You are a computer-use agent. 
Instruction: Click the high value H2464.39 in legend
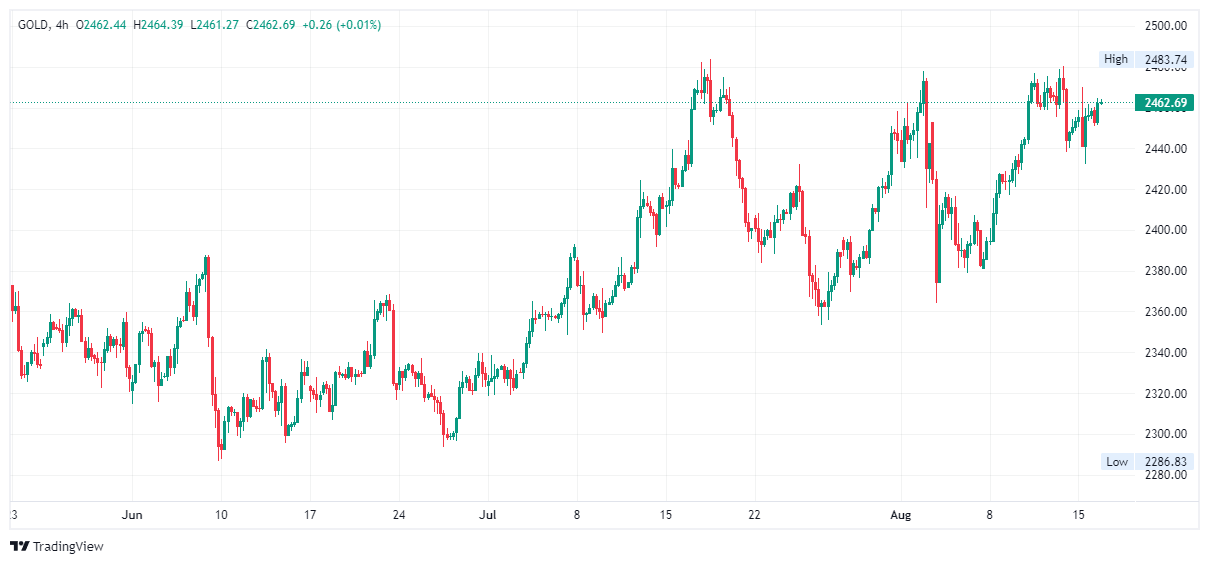click(158, 25)
